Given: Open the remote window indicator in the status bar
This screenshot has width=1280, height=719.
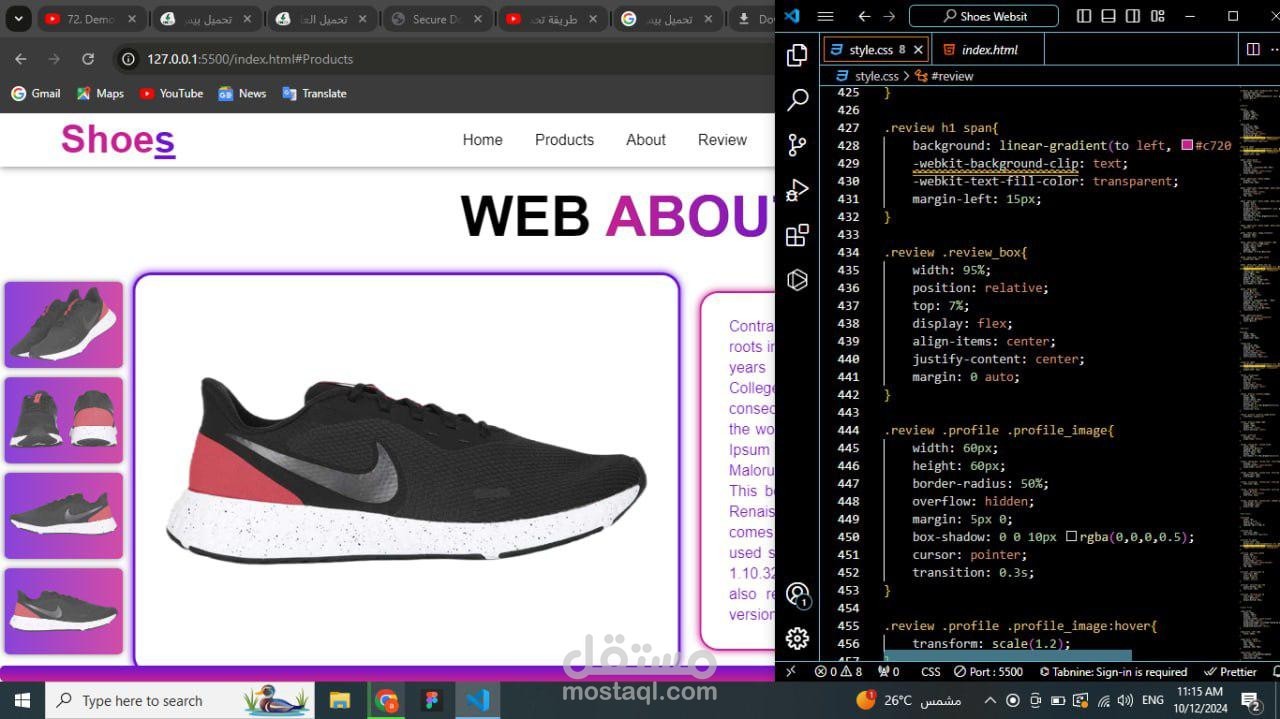Looking at the screenshot, I should tap(790, 672).
